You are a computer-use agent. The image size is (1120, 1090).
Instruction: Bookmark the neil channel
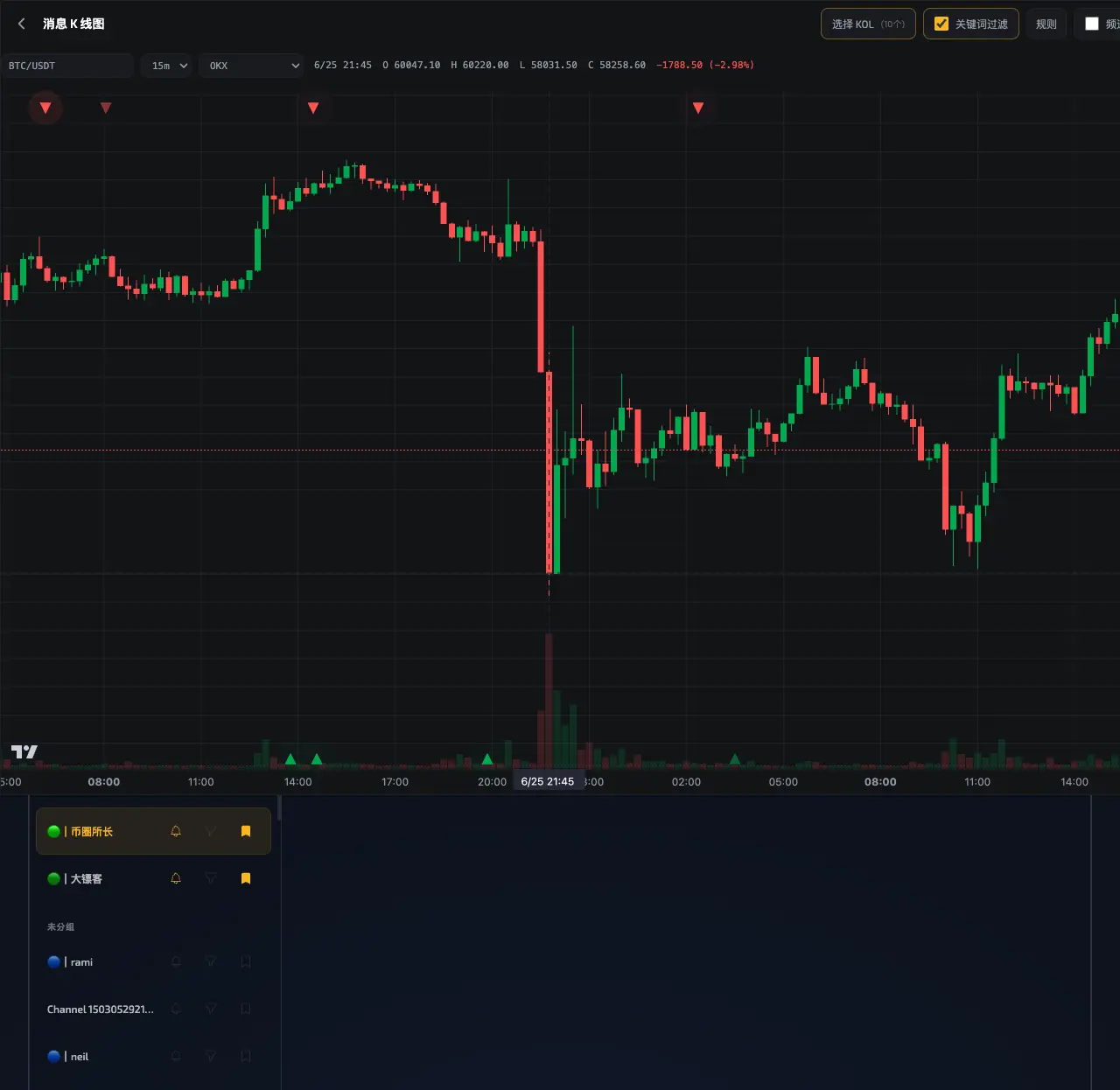246,1056
